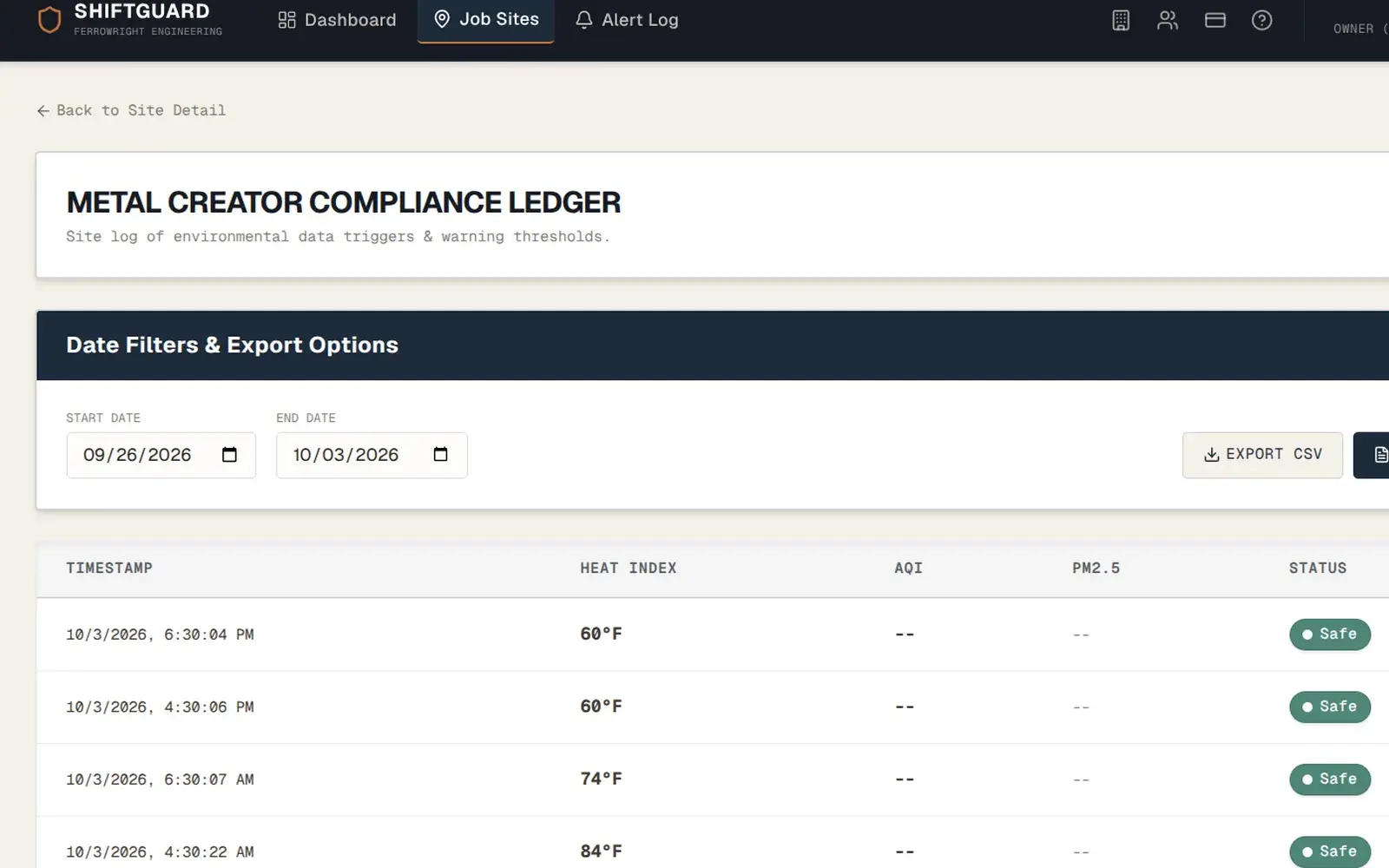Open the Start Date calendar picker
1389x868 pixels.
[229, 455]
